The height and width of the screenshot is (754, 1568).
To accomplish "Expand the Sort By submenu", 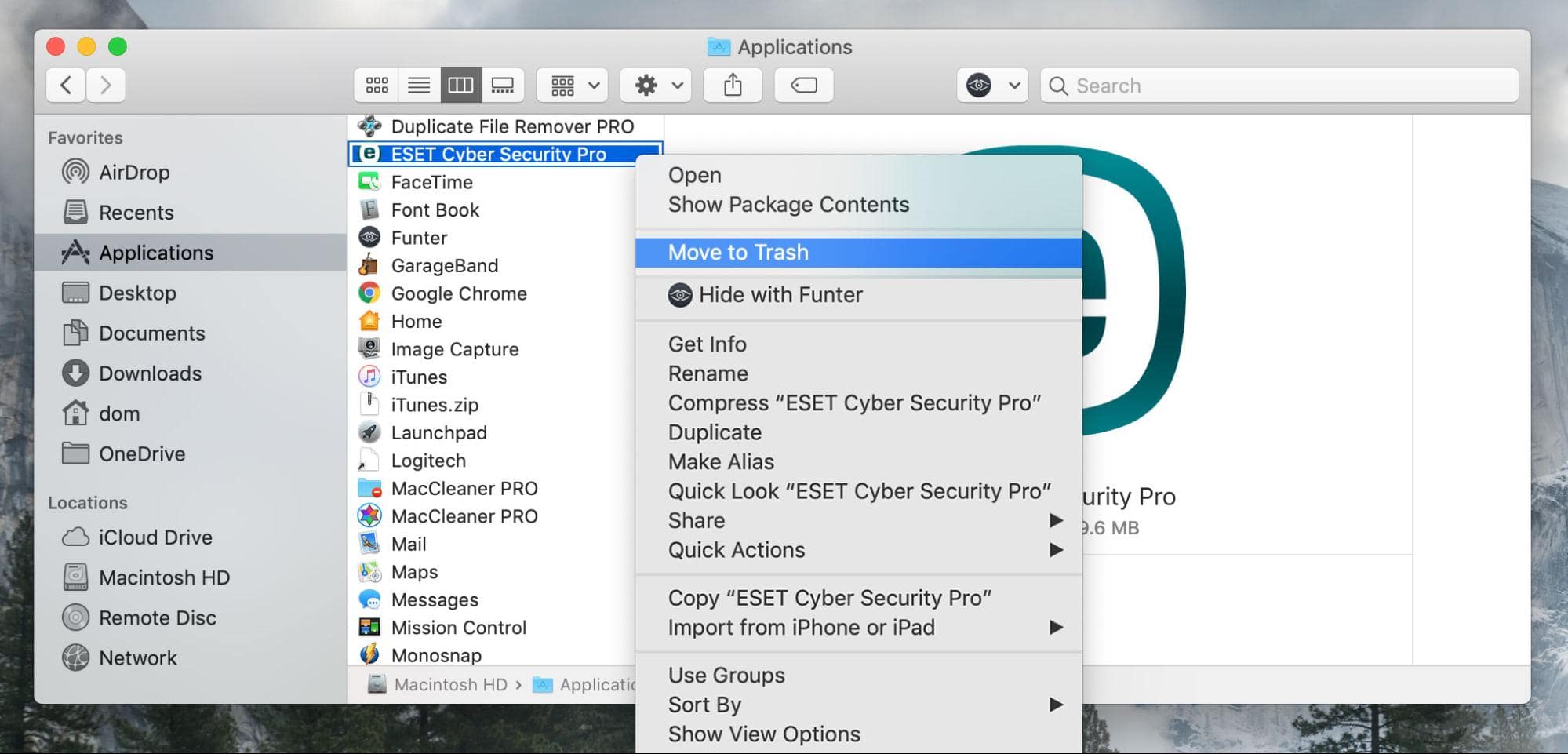I will [x=858, y=705].
